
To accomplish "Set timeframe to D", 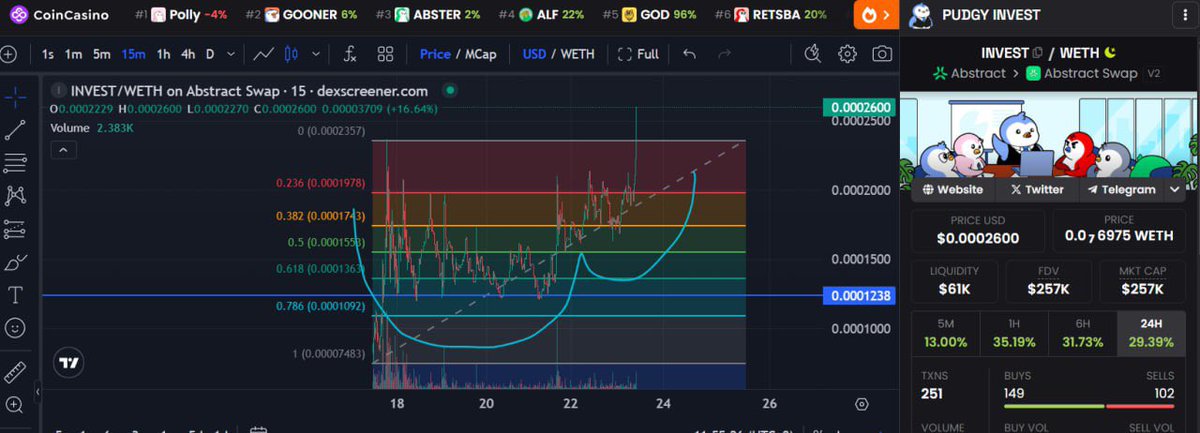I will [210, 54].
